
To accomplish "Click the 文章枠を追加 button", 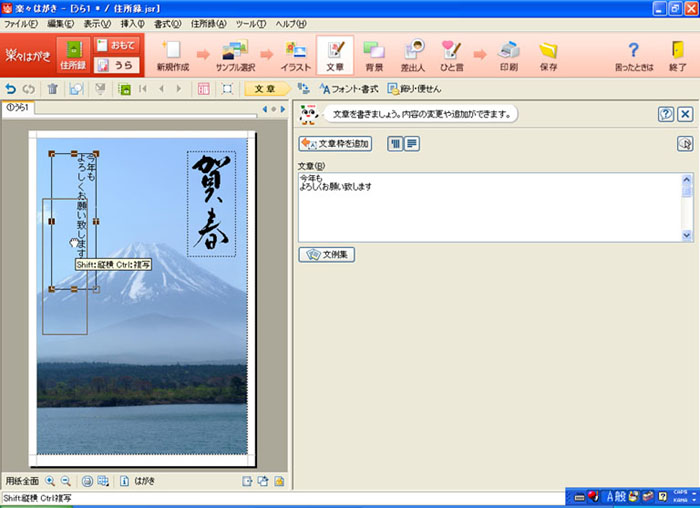I will click(335, 144).
